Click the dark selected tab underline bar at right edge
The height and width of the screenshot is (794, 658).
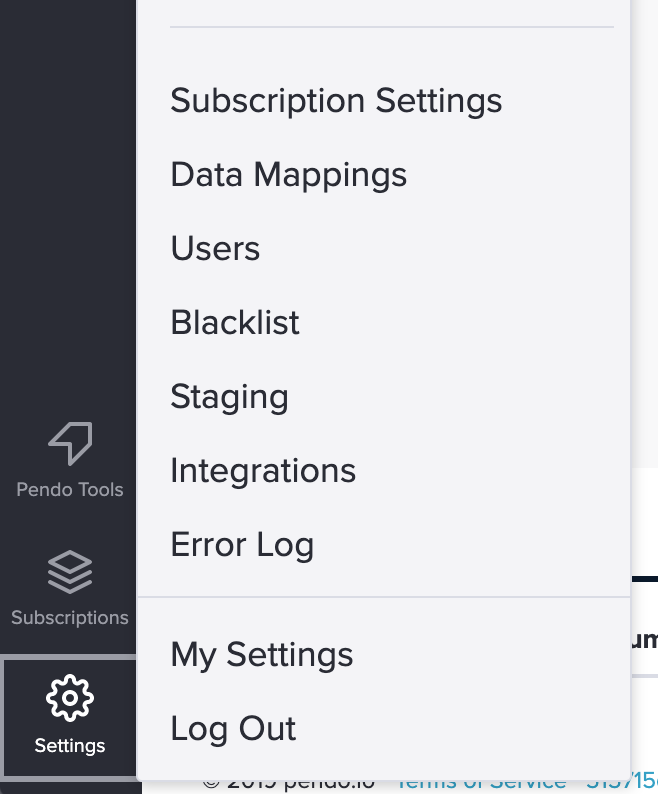[644, 579]
